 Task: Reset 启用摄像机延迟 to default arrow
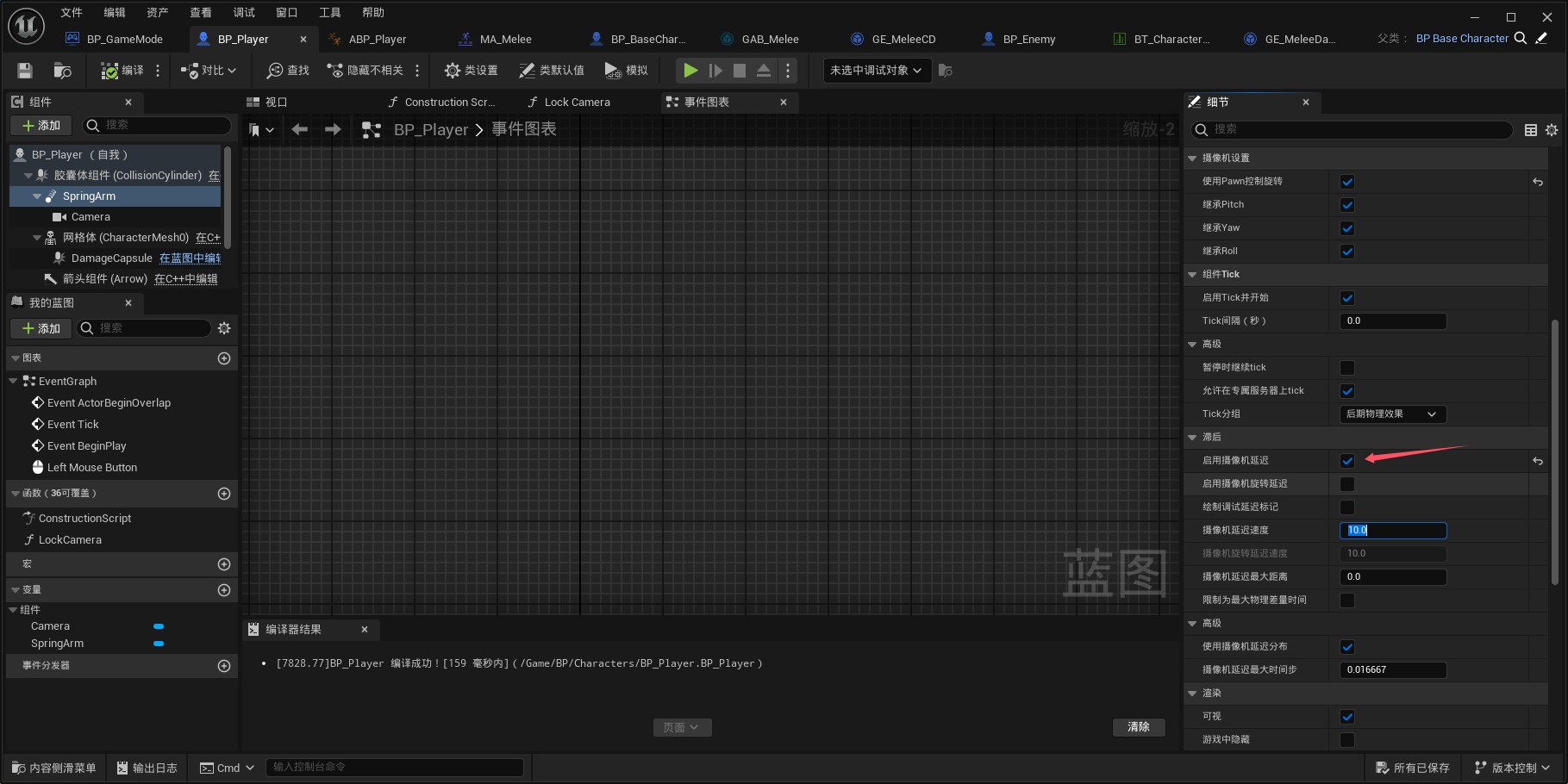click(1538, 461)
